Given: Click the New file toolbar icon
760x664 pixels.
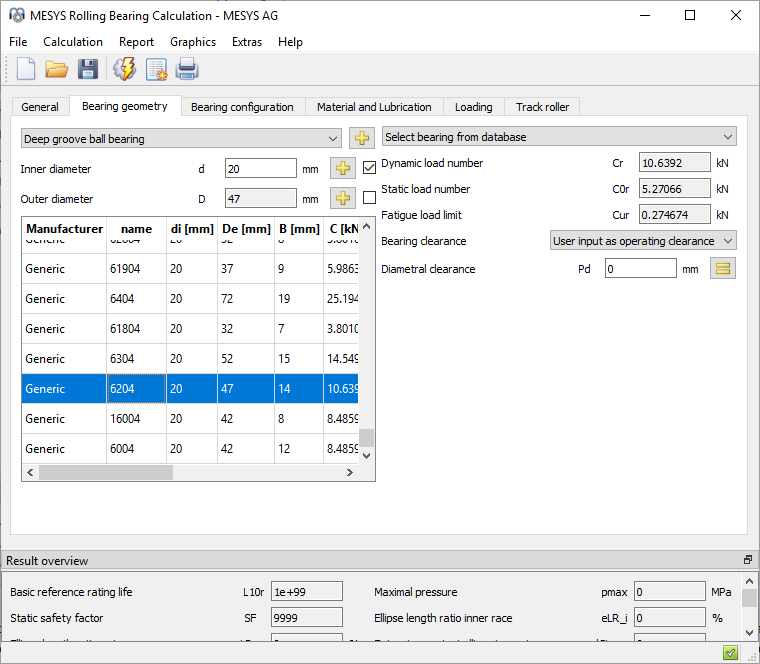Looking at the screenshot, I should pyautogui.click(x=25, y=69).
